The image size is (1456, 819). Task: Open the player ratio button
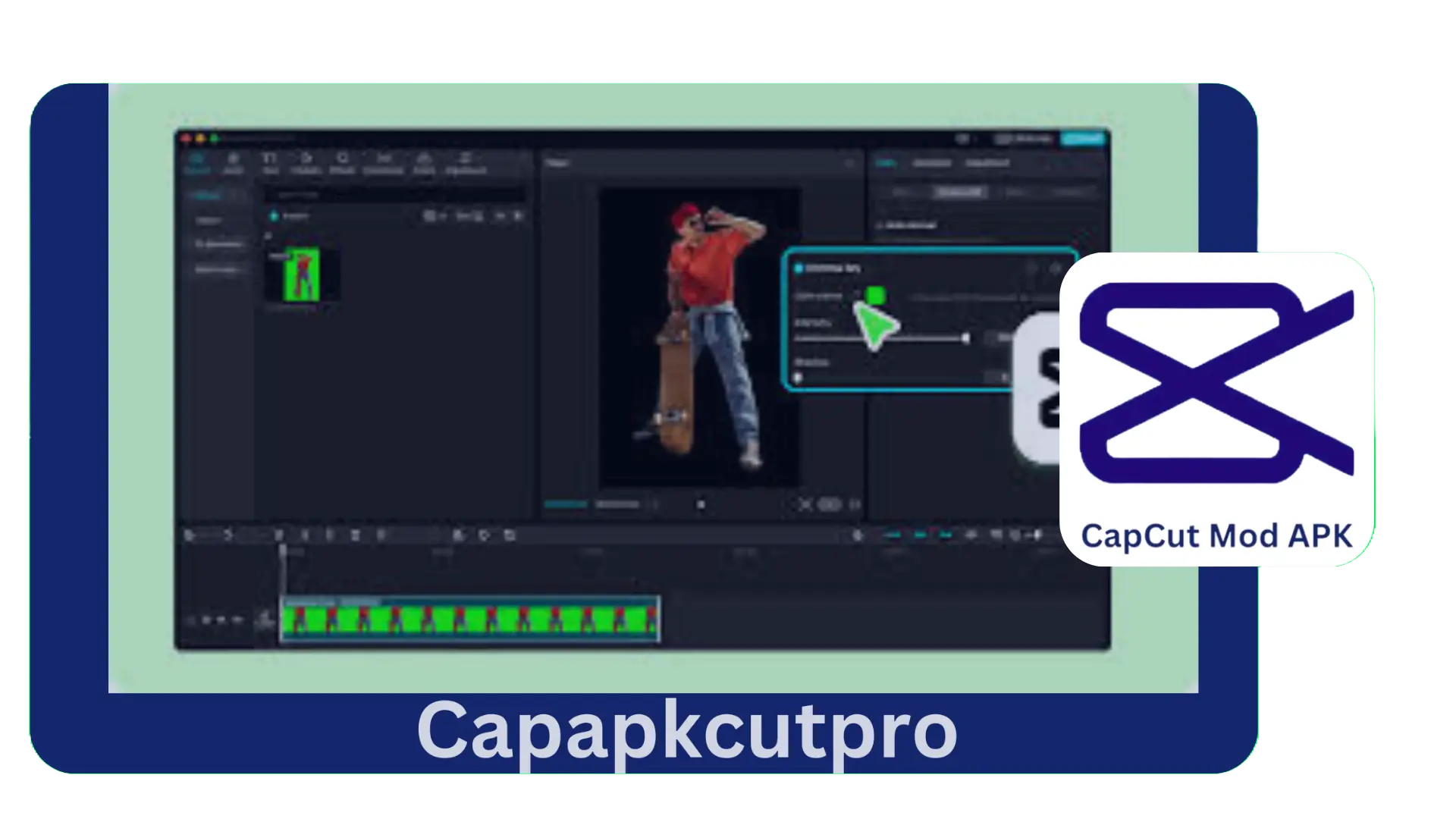[x=830, y=504]
